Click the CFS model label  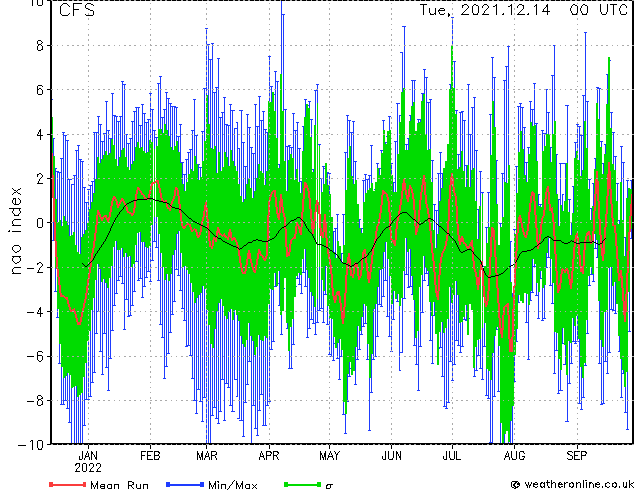pos(77,10)
